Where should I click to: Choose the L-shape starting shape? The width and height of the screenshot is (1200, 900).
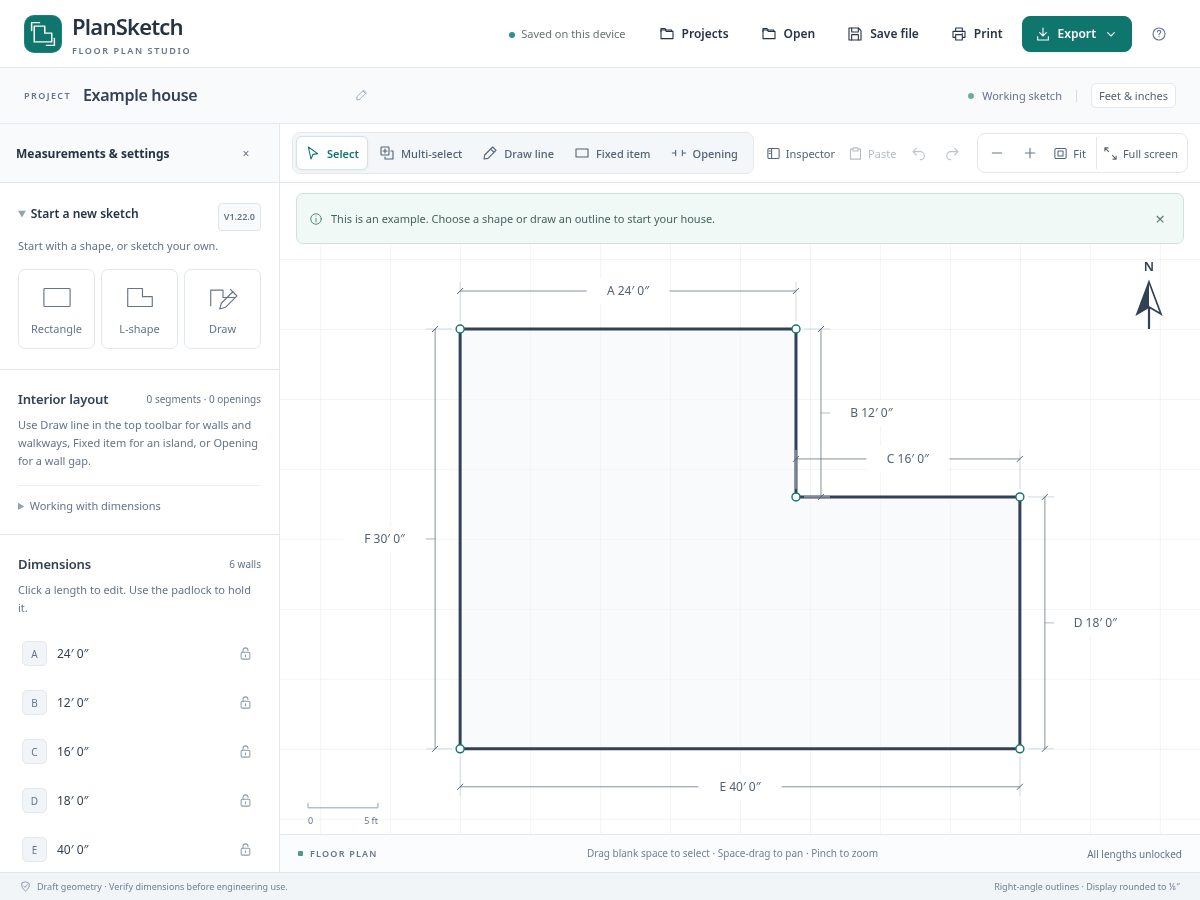pyautogui.click(x=139, y=309)
